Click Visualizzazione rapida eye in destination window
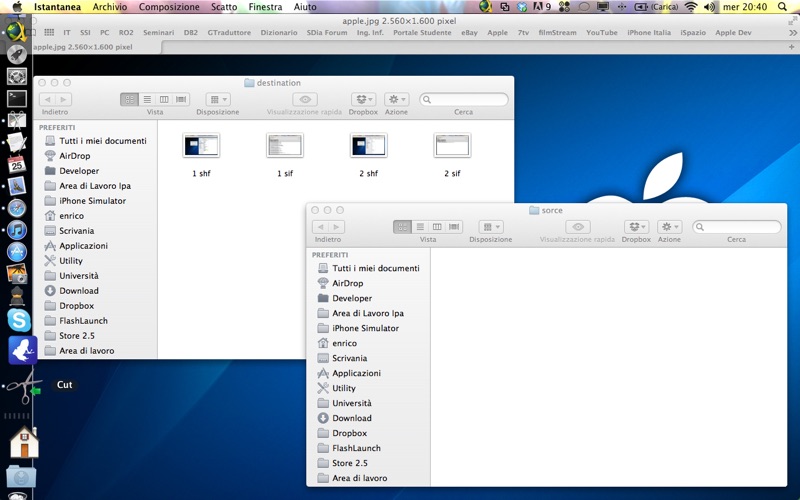 point(305,99)
